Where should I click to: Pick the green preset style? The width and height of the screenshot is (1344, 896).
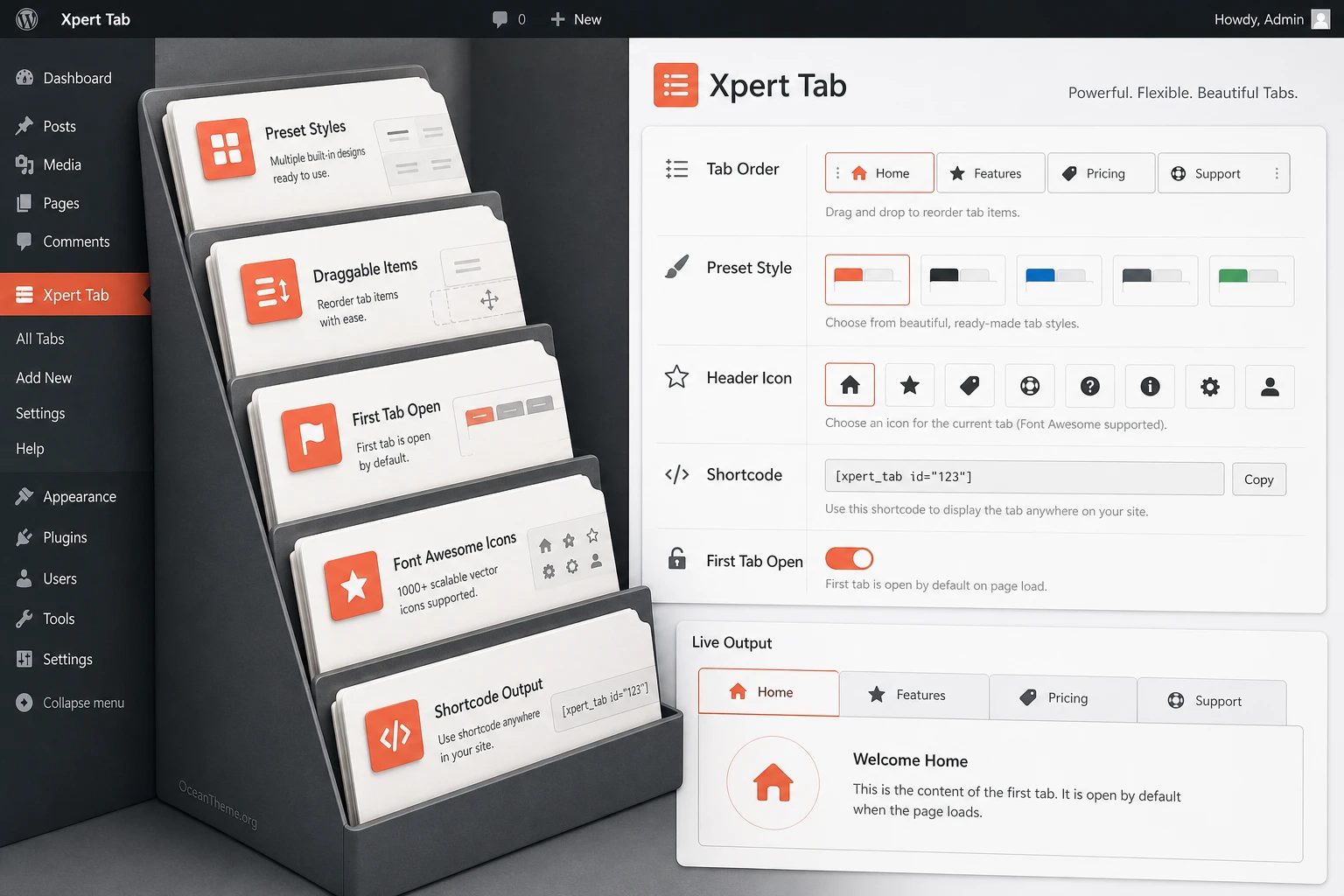tap(1251, 282)
